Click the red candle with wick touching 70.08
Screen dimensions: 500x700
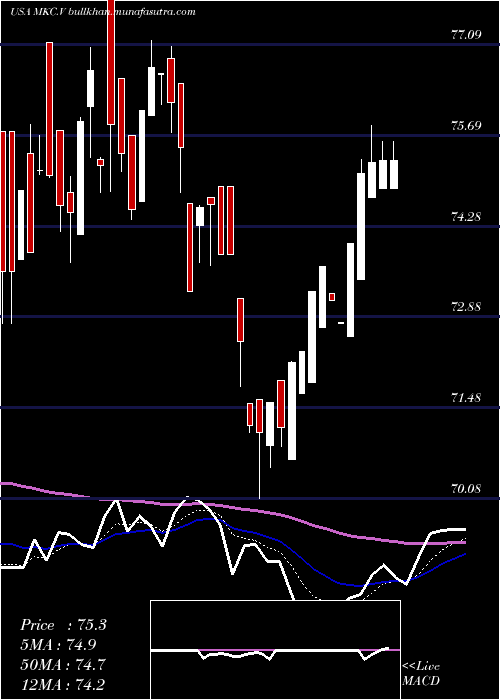click(x=259, y=416)
